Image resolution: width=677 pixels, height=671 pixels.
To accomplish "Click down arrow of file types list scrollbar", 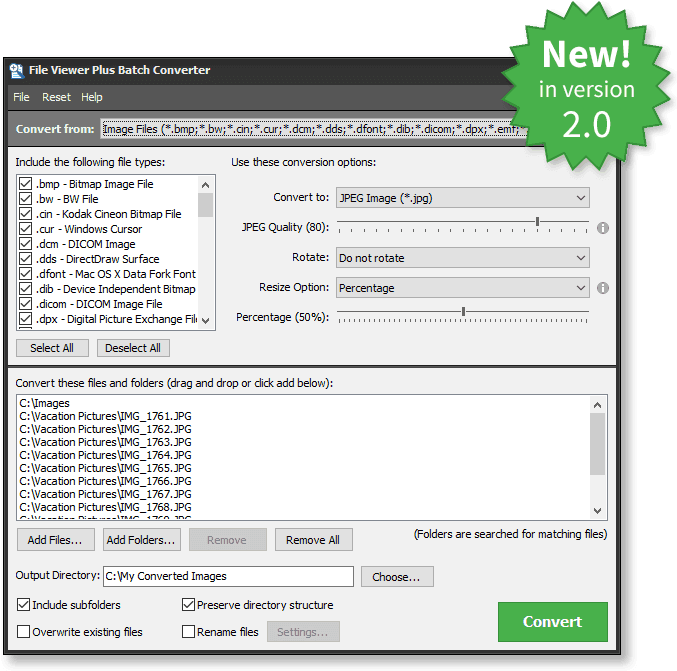I will (206, 320).
